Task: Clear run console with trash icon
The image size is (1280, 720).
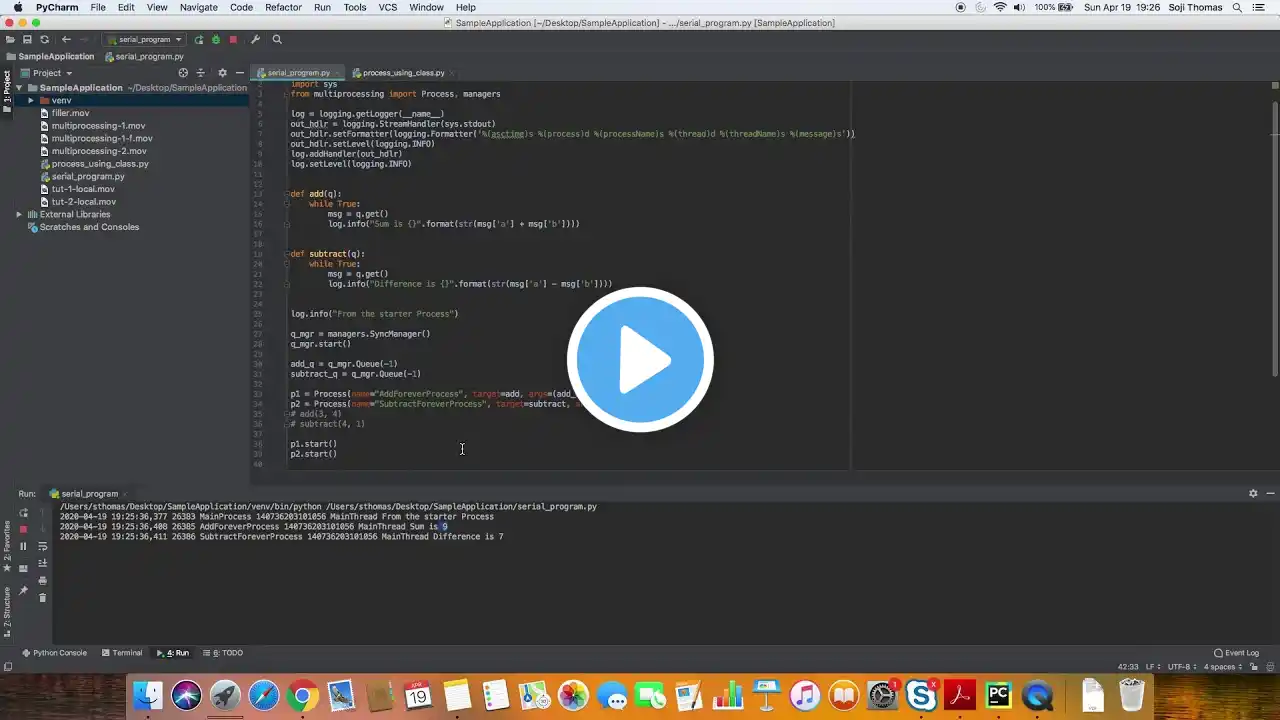Action: click(42, 598)
